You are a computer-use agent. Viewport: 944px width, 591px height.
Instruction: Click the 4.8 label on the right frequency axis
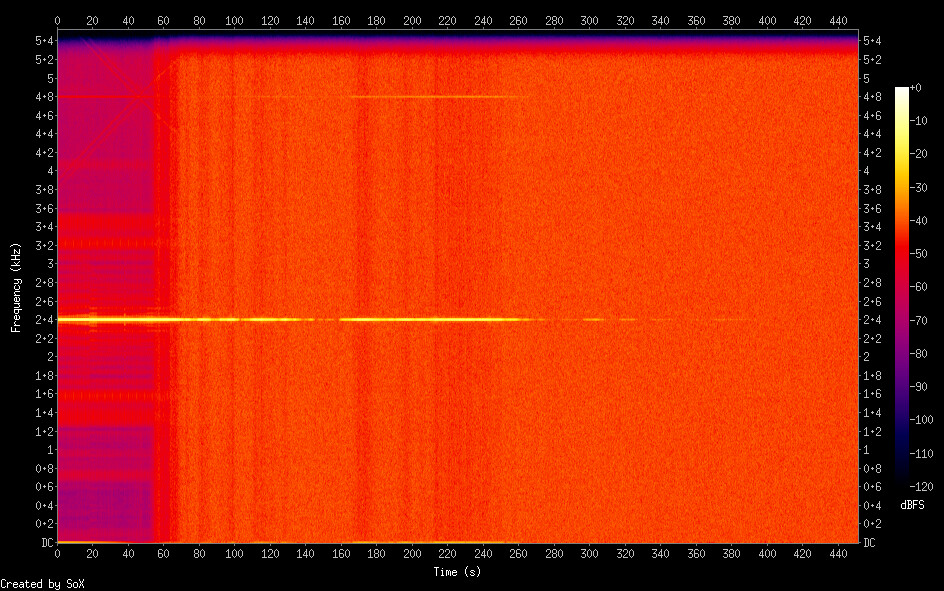871,97
